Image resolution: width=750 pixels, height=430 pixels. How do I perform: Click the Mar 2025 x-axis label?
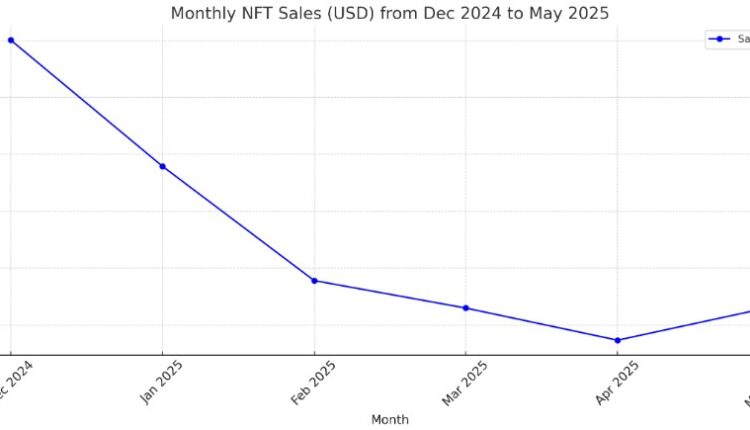(465, 382)
